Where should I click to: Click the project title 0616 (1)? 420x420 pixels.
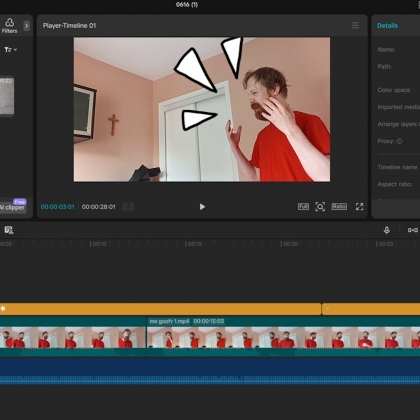(x=187, y=5)
